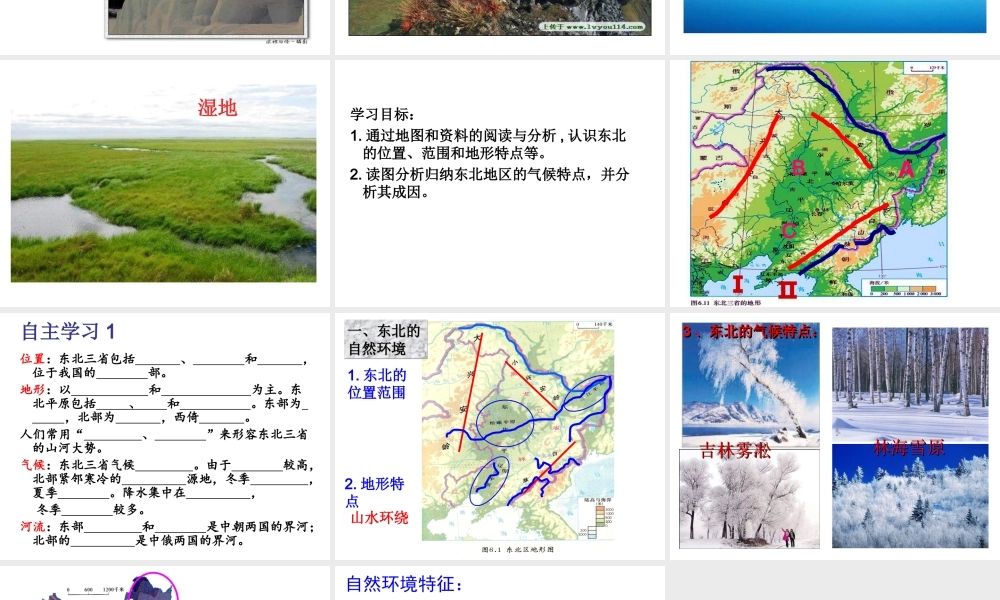Click the red 河流 label
This screenshot has width=1000, height=600.
coord(32,527)
